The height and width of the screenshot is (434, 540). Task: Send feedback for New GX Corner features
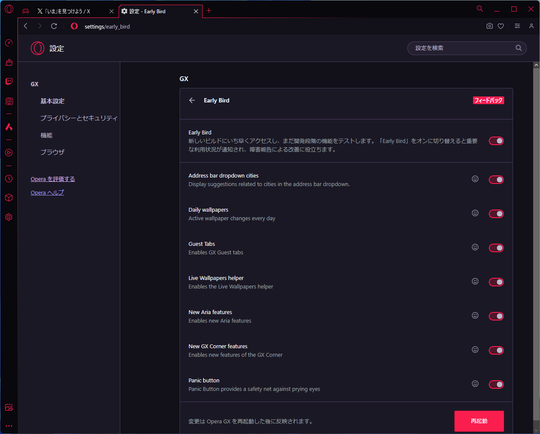475,350
